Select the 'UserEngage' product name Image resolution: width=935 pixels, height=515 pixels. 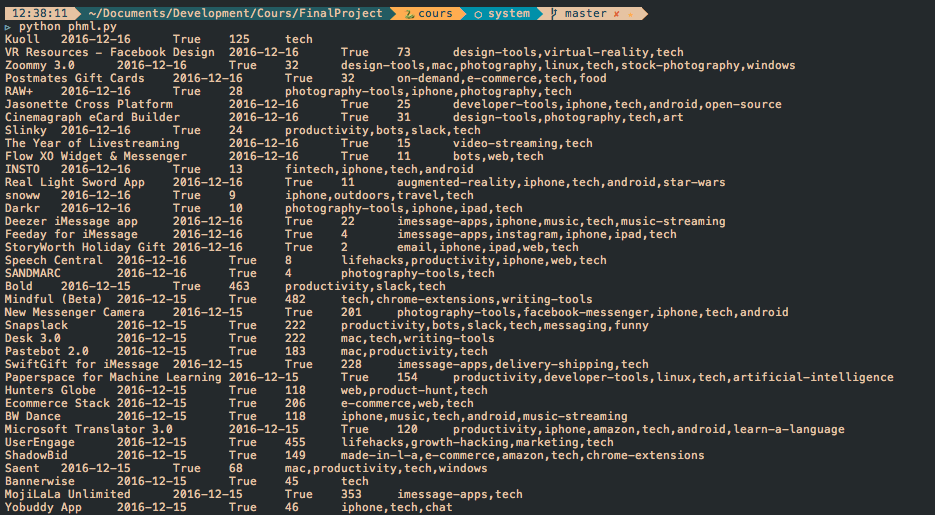pyautogui.click(x=40, y=443)
